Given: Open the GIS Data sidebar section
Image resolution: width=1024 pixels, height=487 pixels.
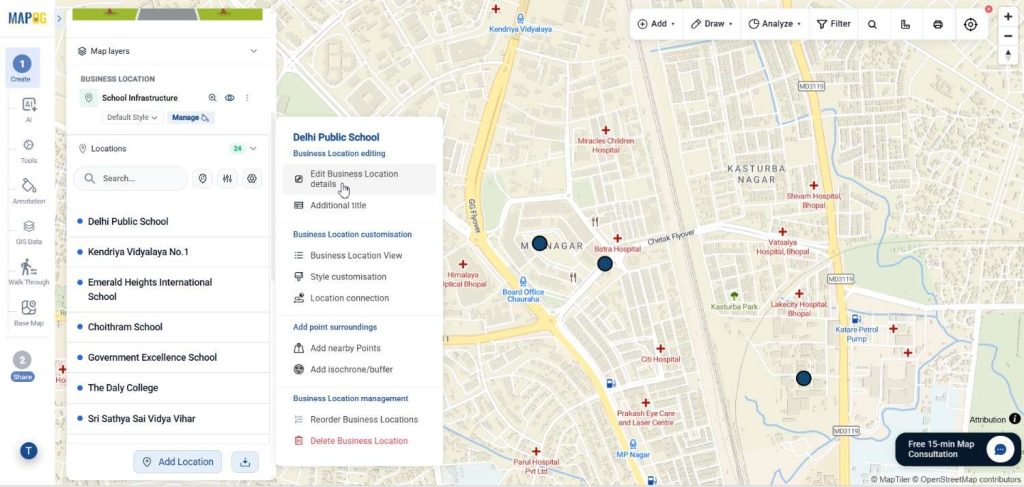Looking at the screenshot, I should coord(29,232).
